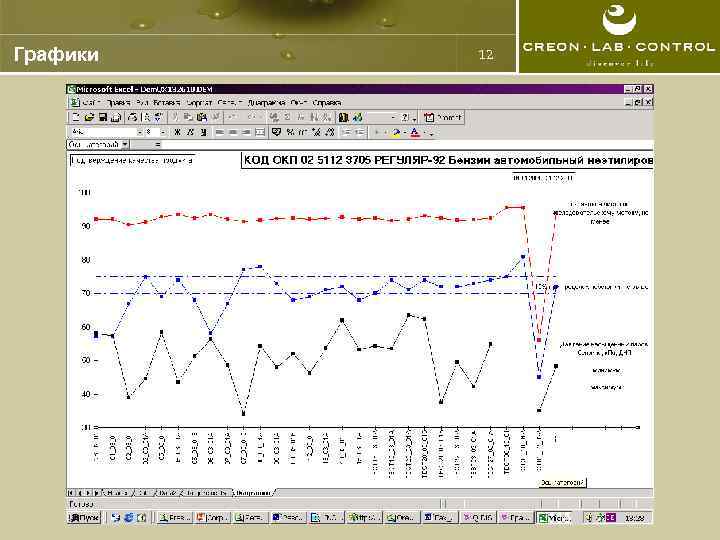Click the Пуск Start button
720x540 pixels.
pos(84,518)
